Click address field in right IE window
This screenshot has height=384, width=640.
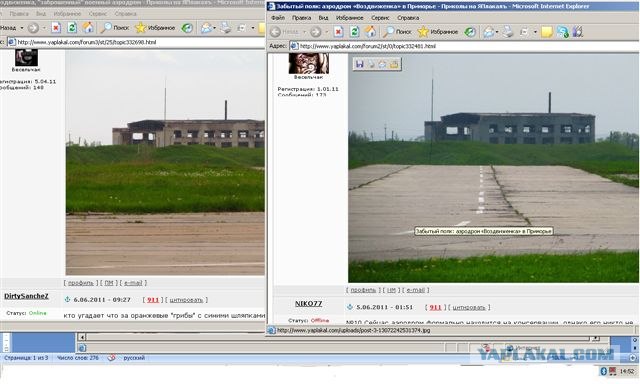pyautogui.click(x=464, y=46)
